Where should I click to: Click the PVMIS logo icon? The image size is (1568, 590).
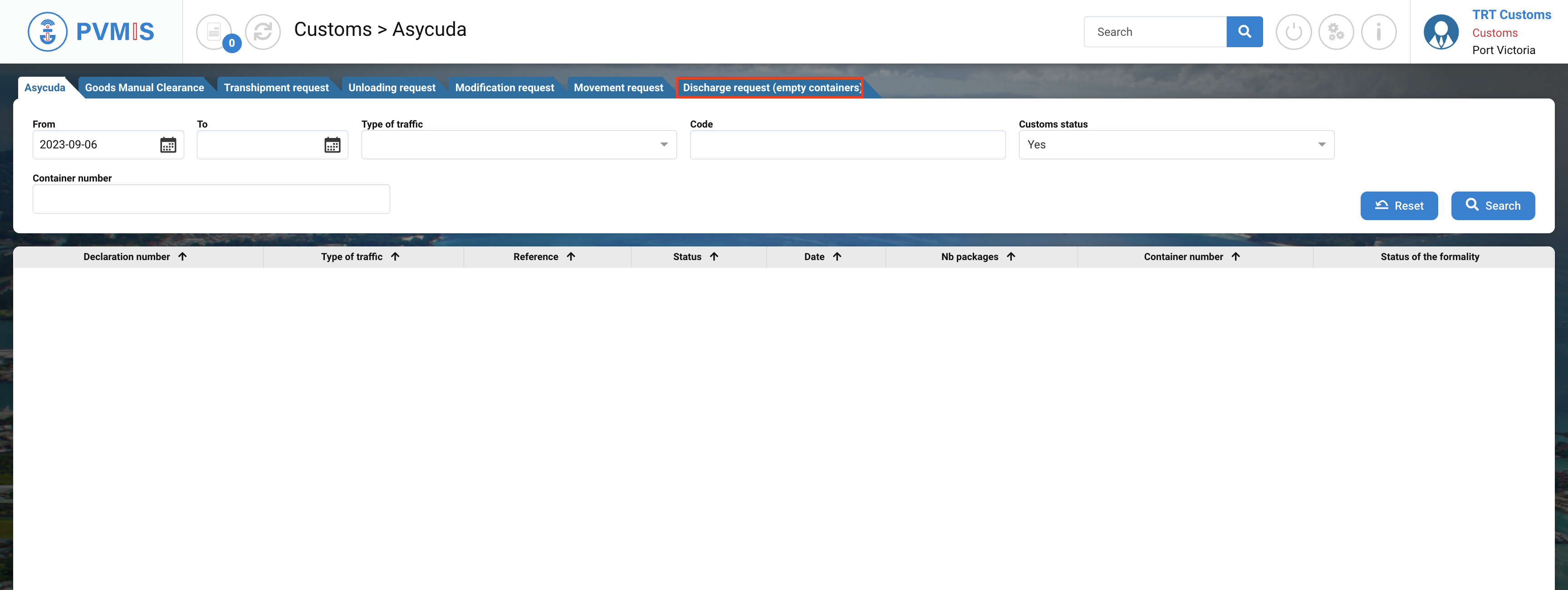[48, 32]
